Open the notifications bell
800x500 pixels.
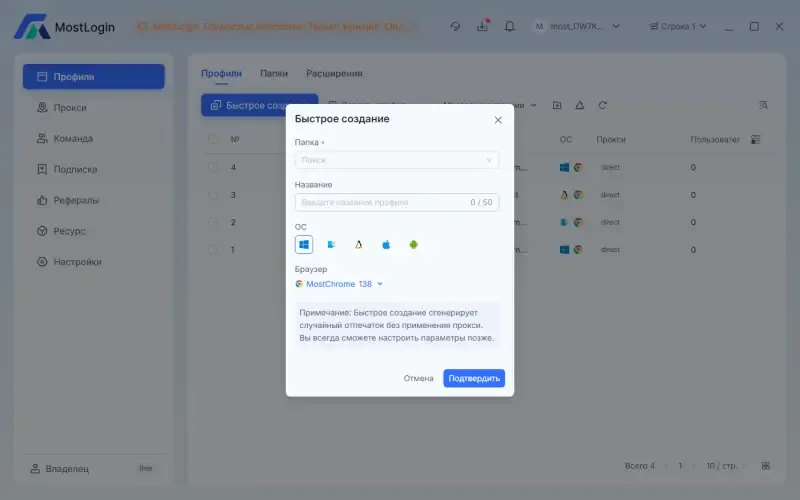tap(510, 26)
